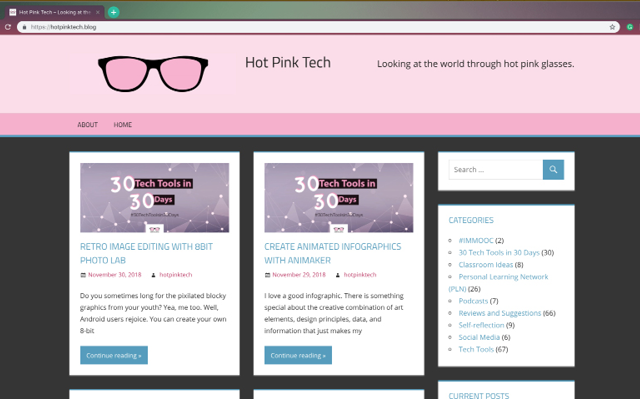Open Create Animated Infographics with Animaker title
This screenshot has height=399, width=640.
[x=333, y=253]
